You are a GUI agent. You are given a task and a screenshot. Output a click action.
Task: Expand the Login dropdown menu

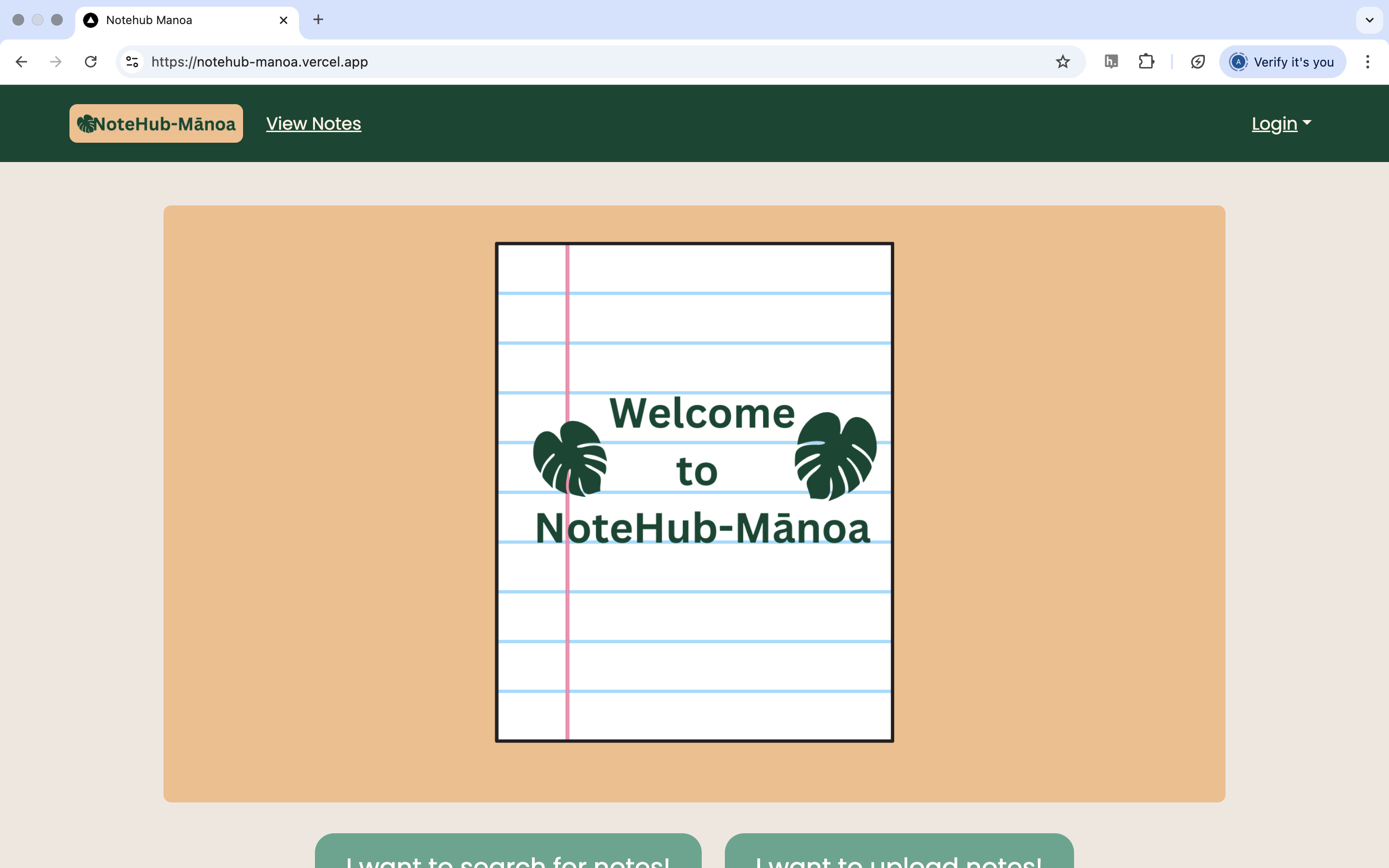click(1280, 123)
